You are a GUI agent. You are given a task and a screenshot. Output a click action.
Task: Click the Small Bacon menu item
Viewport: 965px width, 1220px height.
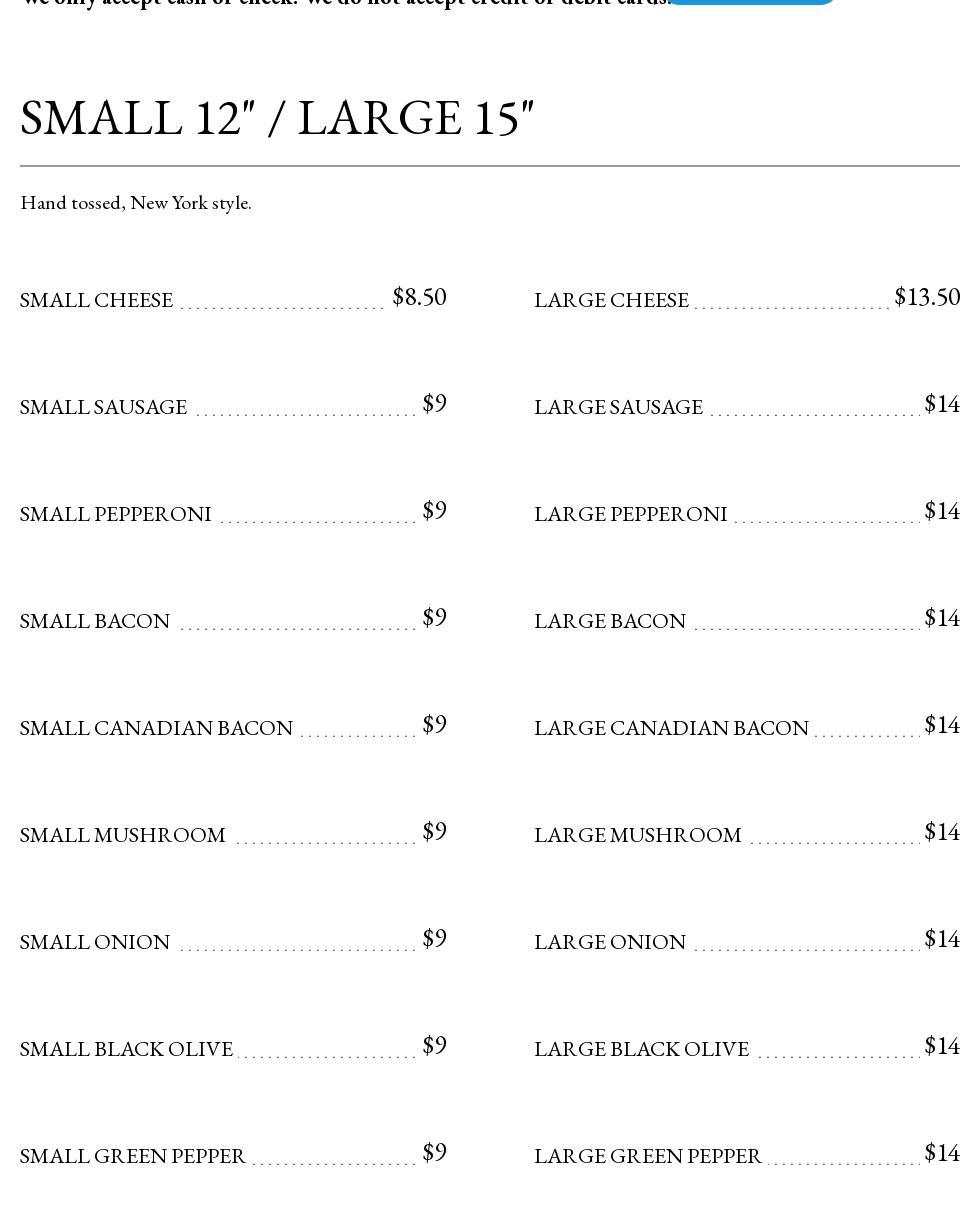95,621
